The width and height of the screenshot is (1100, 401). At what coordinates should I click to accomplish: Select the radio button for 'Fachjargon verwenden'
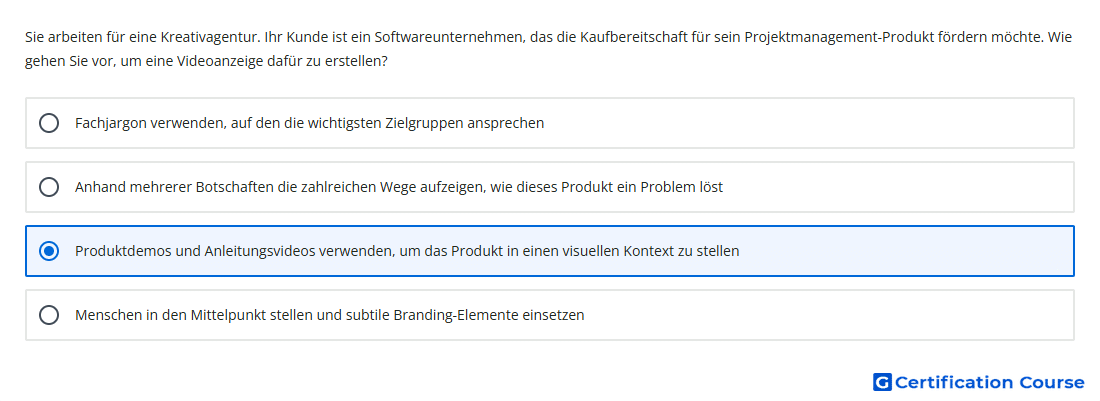48,123
